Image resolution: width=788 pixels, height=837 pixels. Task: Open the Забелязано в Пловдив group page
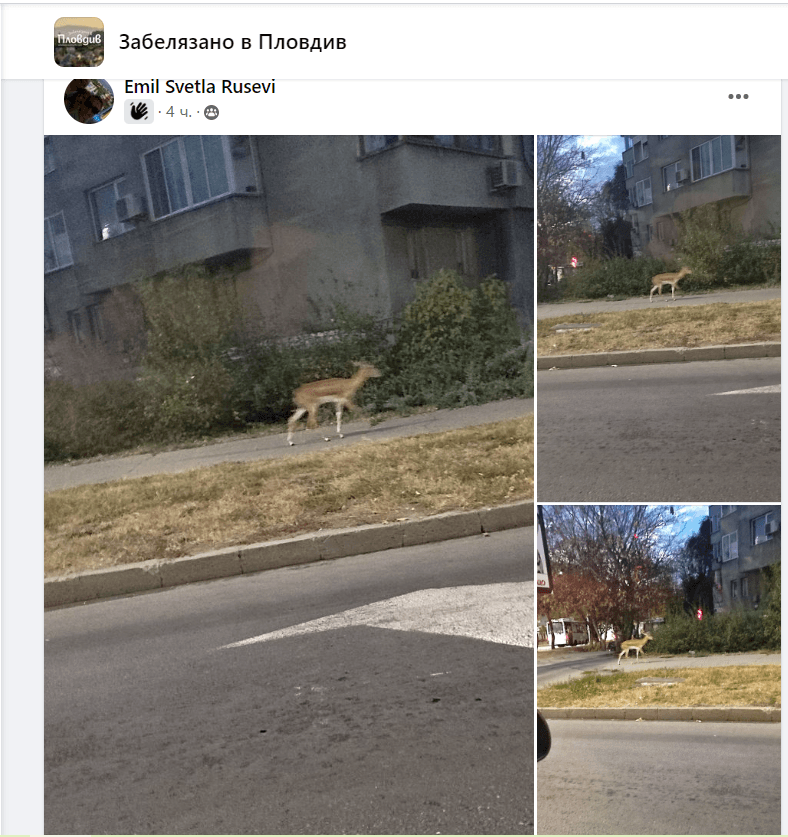tap(232, 42)
